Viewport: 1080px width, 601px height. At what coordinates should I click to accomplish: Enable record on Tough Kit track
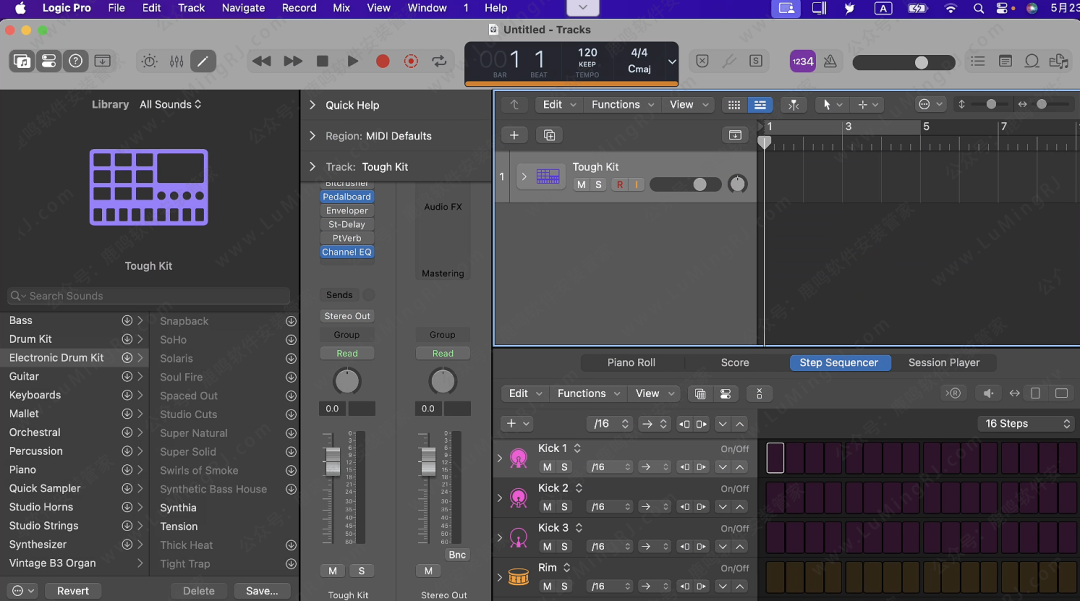pos(619,185)
